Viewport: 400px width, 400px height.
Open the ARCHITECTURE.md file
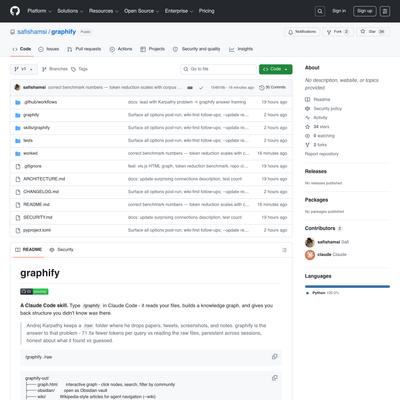tap(44, 179)
